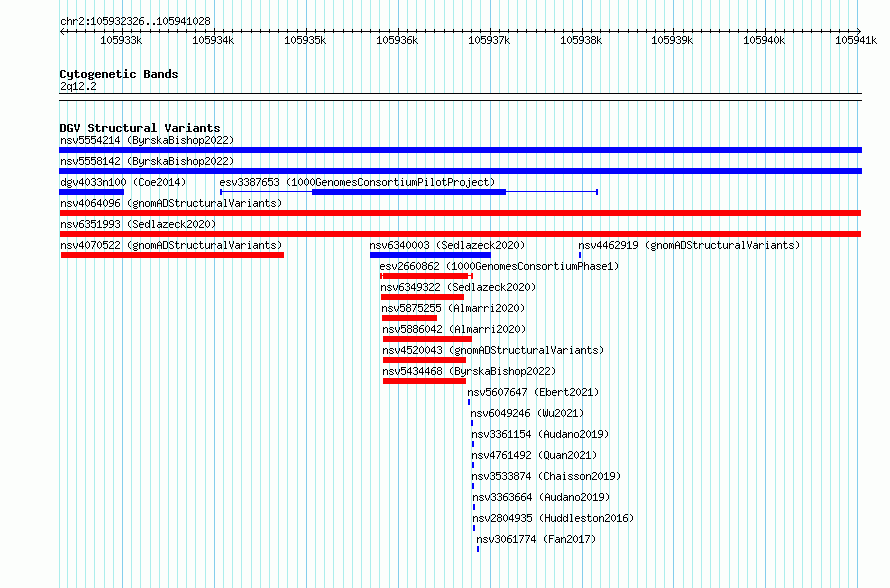This screenshot has height=588, width=890.
Task: Click the red bar under nsv6351993
Action: tap(460, 234)
